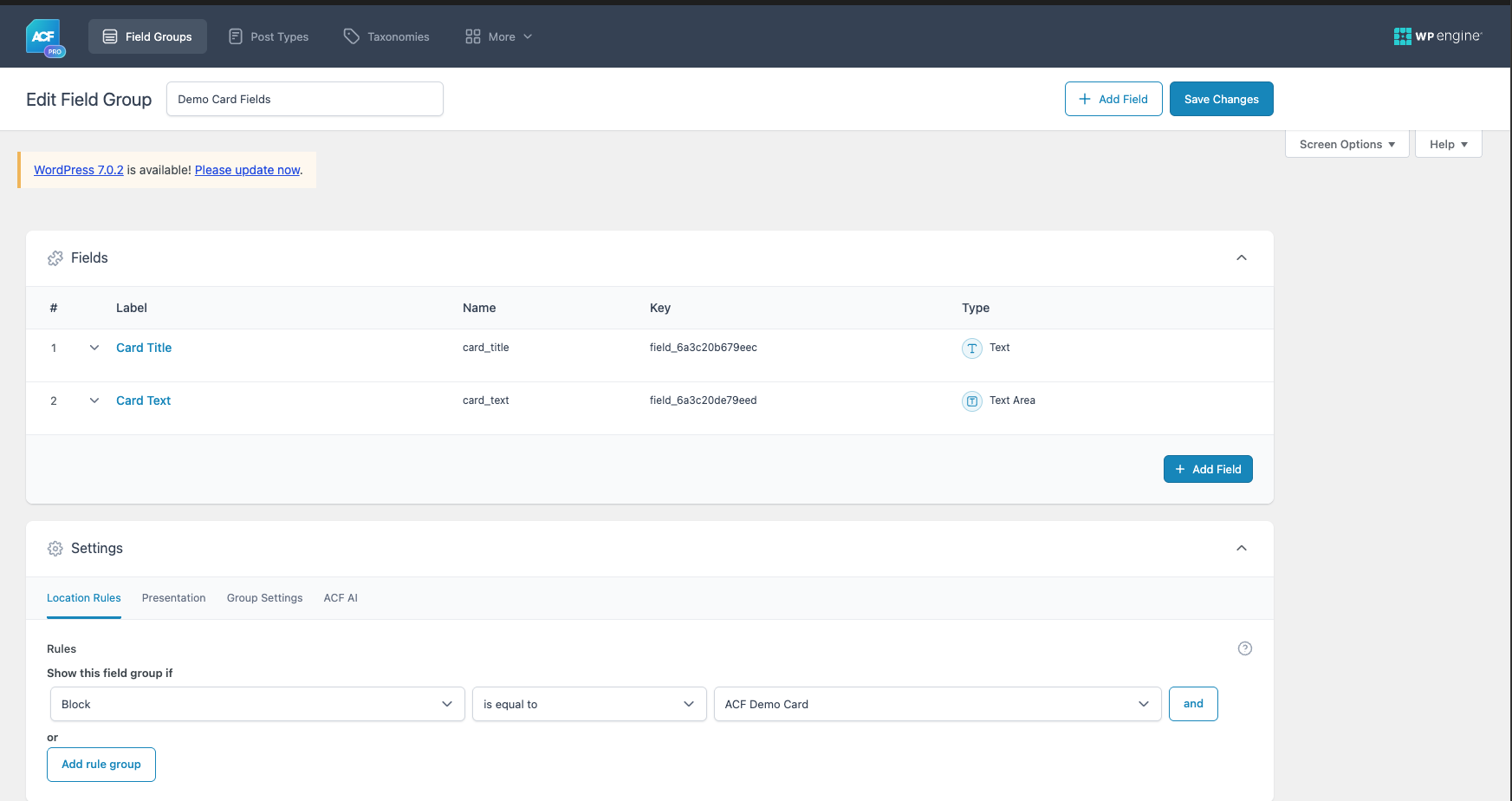Viewport: 1512px width, 801px height.
Task: Click the Text field type icon
Action: coord(972,348)
